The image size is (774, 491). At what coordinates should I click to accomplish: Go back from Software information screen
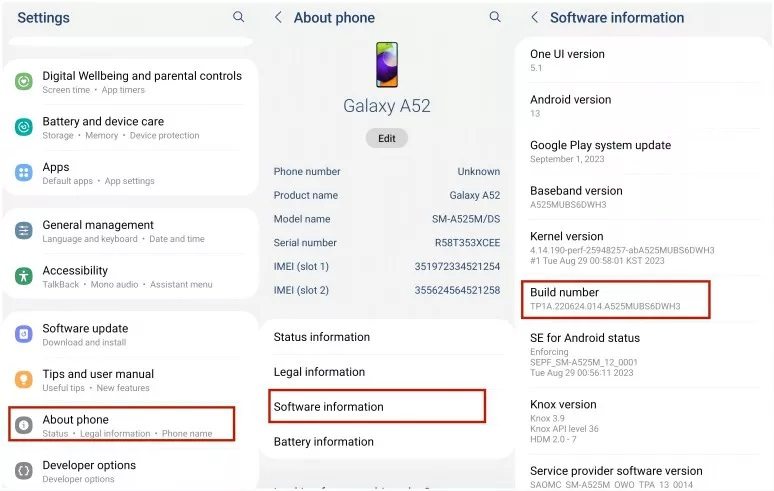pos(535,18)
